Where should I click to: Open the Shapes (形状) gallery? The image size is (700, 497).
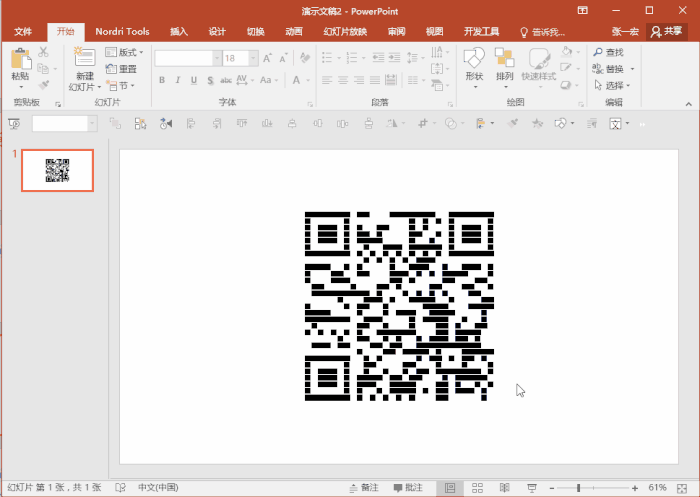[x=474, y=67]
